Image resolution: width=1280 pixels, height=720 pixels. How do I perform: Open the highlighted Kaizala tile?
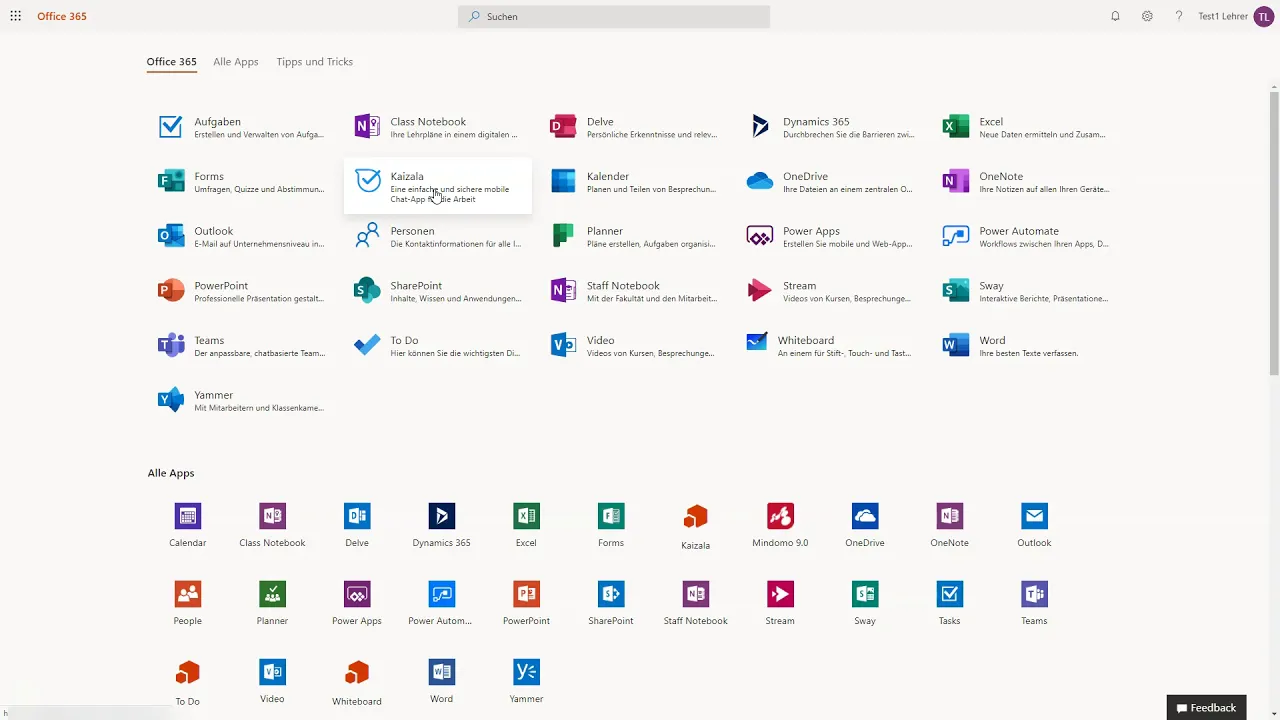pos(437,186)
